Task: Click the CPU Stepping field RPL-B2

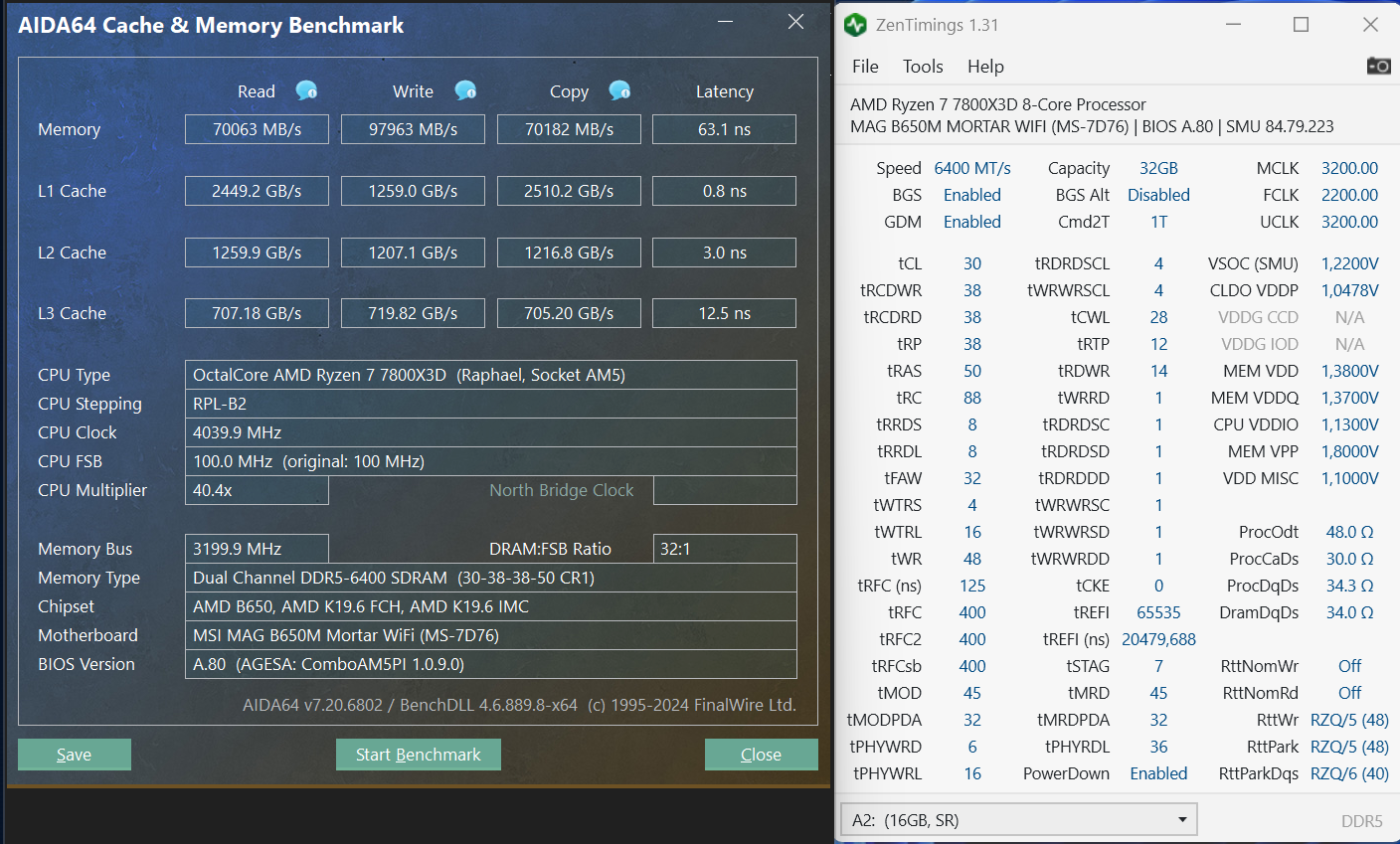Action: 491,404
